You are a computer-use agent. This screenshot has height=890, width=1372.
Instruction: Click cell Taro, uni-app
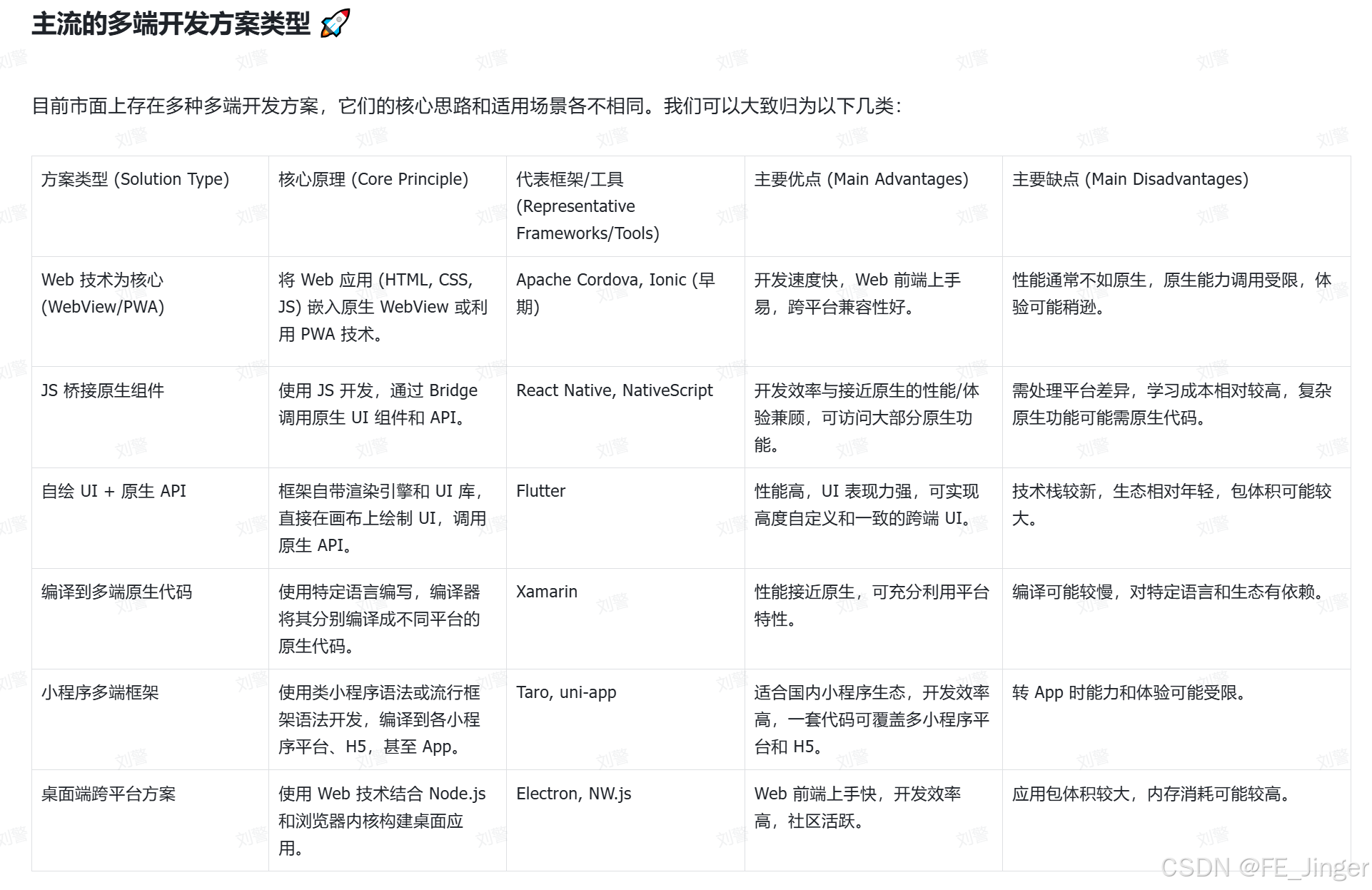tap(625, 719)
